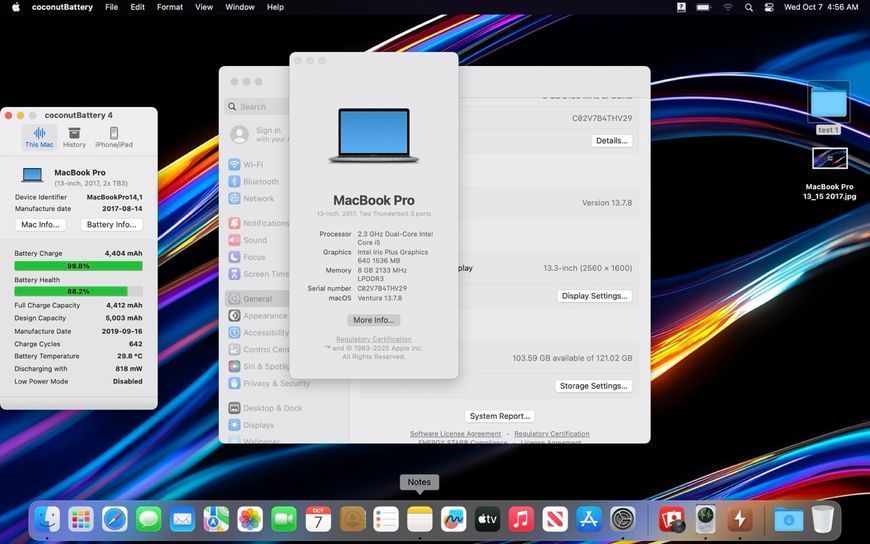Click the battery status icon in menu bar
This screenshot has height=544, width=870.
[704, 7]
